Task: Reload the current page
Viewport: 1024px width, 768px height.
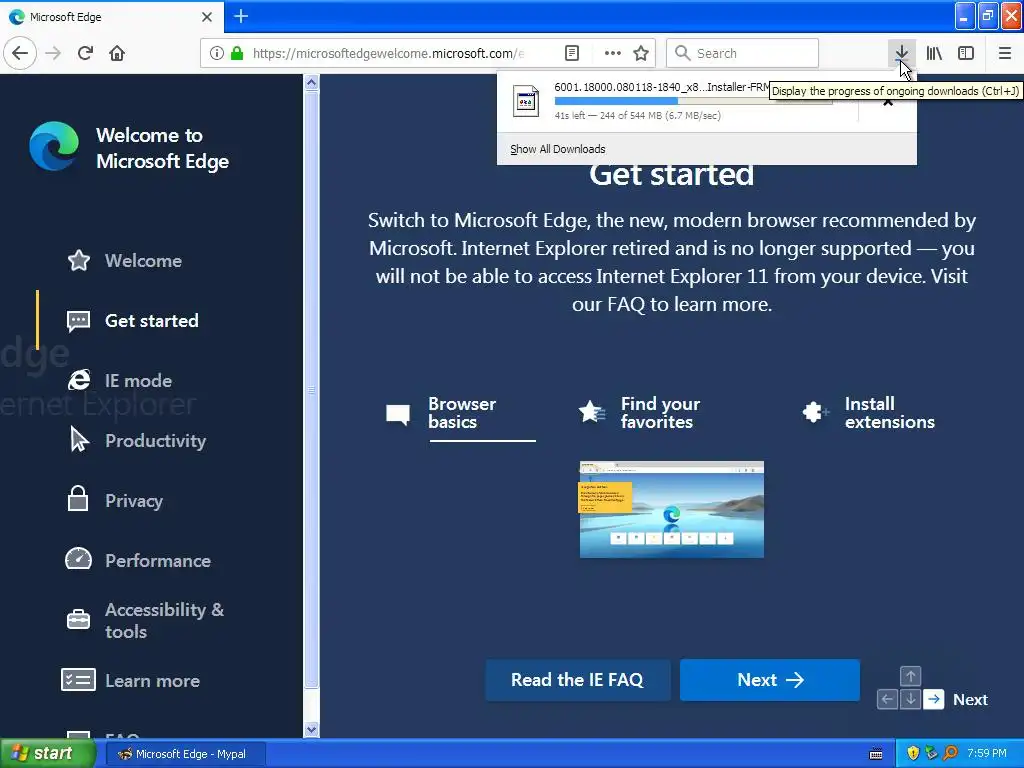Action: [85, 53]
